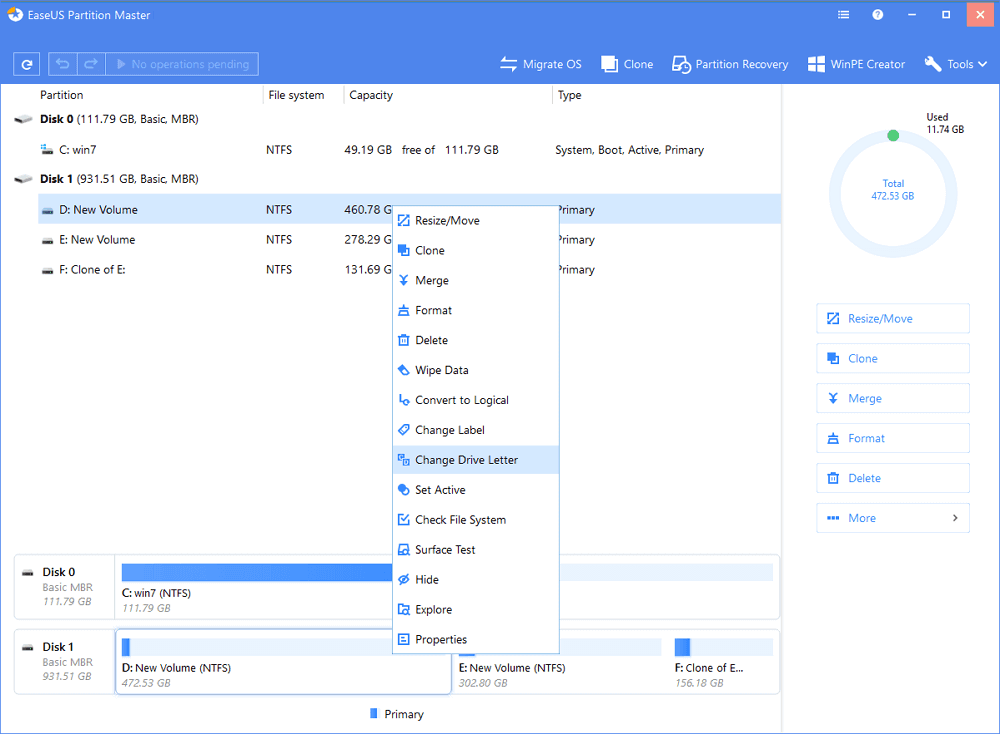1000x734 pixels.
Task: Expand the Tools dropdown menu
Action: (957, 64)
